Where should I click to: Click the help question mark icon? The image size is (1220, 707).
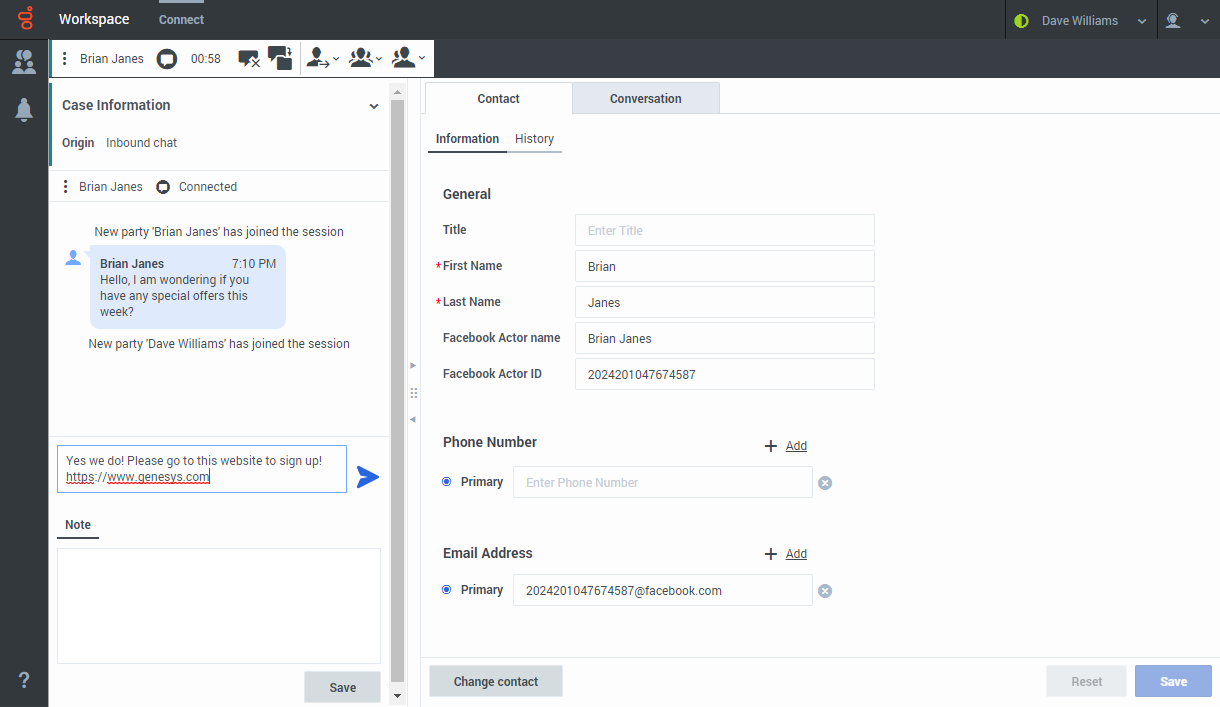24,680
